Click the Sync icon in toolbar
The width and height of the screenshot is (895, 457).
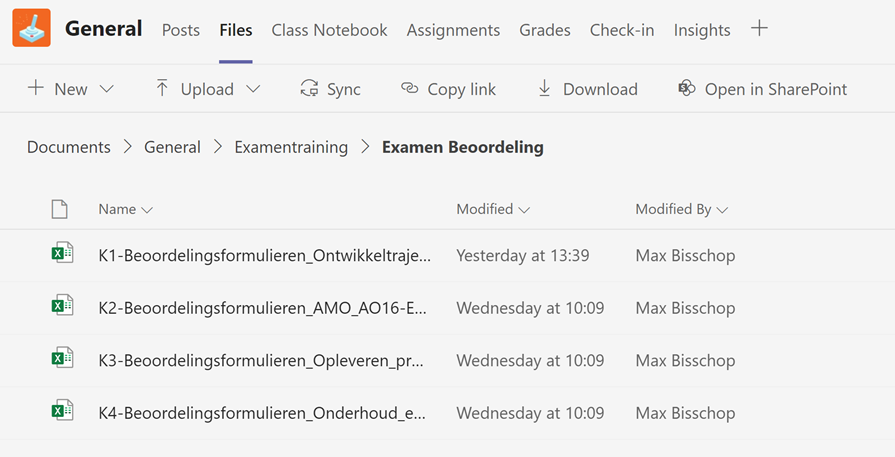coord(309,88)
